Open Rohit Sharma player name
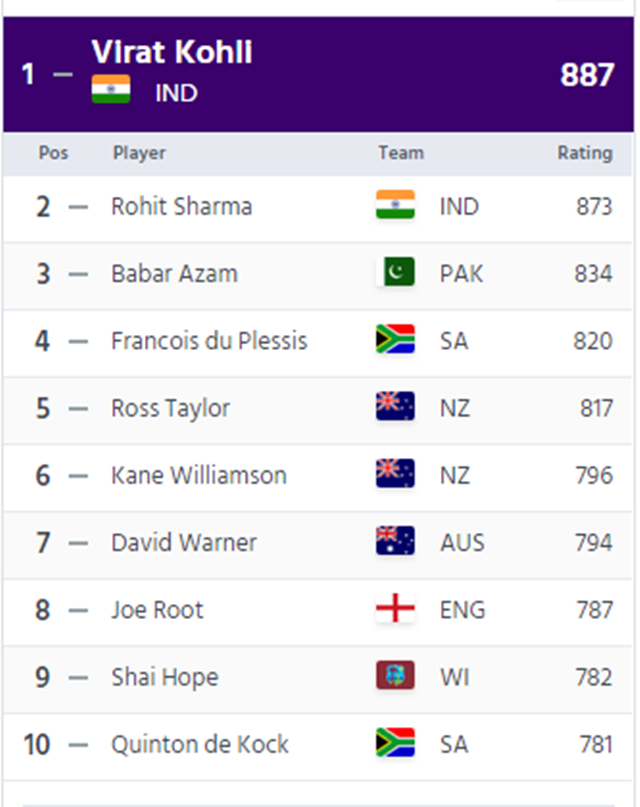Viewport: 640px width, 807px height. [x=182, y=206]
